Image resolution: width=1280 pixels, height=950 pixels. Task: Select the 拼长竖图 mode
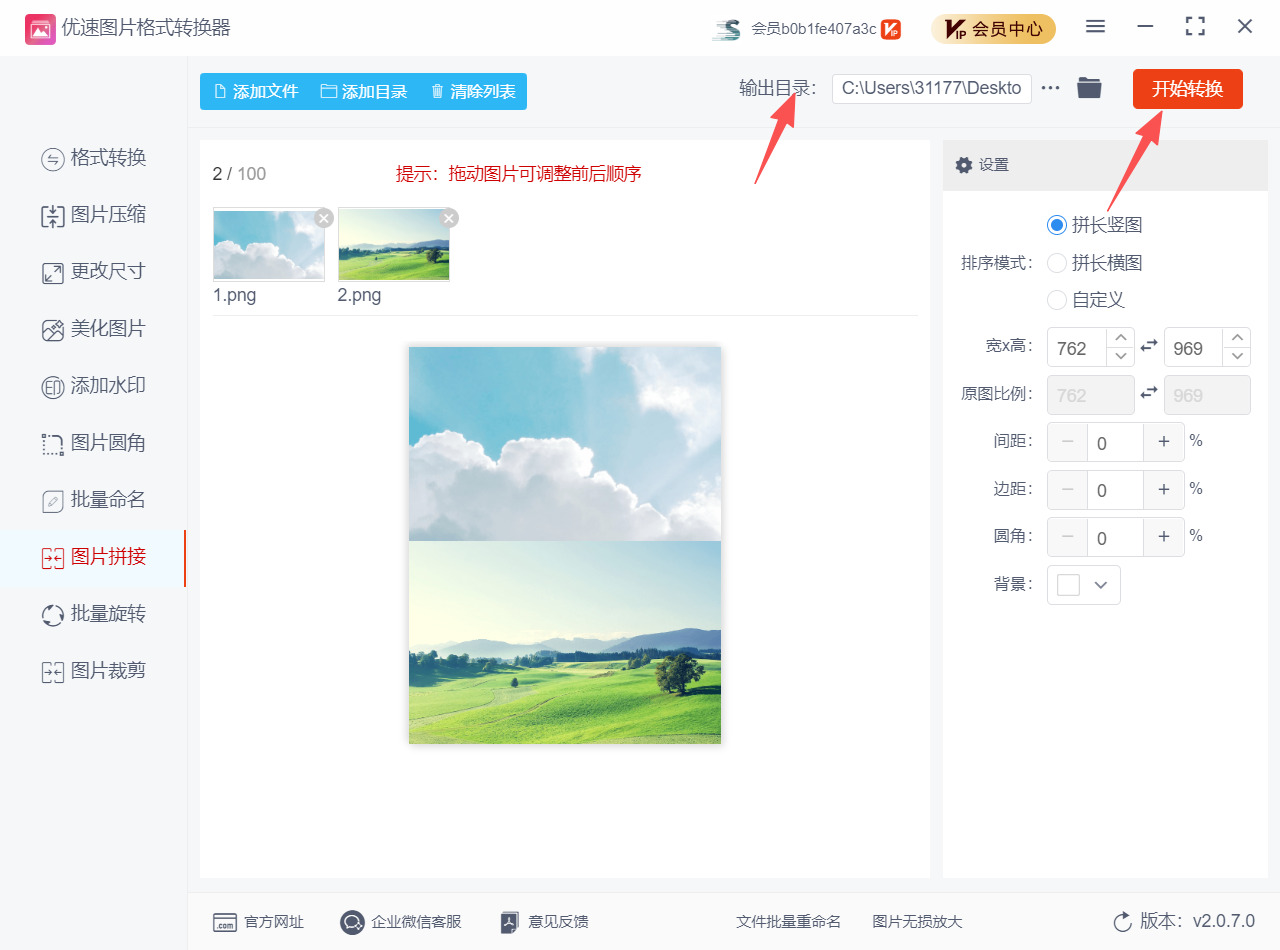1057,225
